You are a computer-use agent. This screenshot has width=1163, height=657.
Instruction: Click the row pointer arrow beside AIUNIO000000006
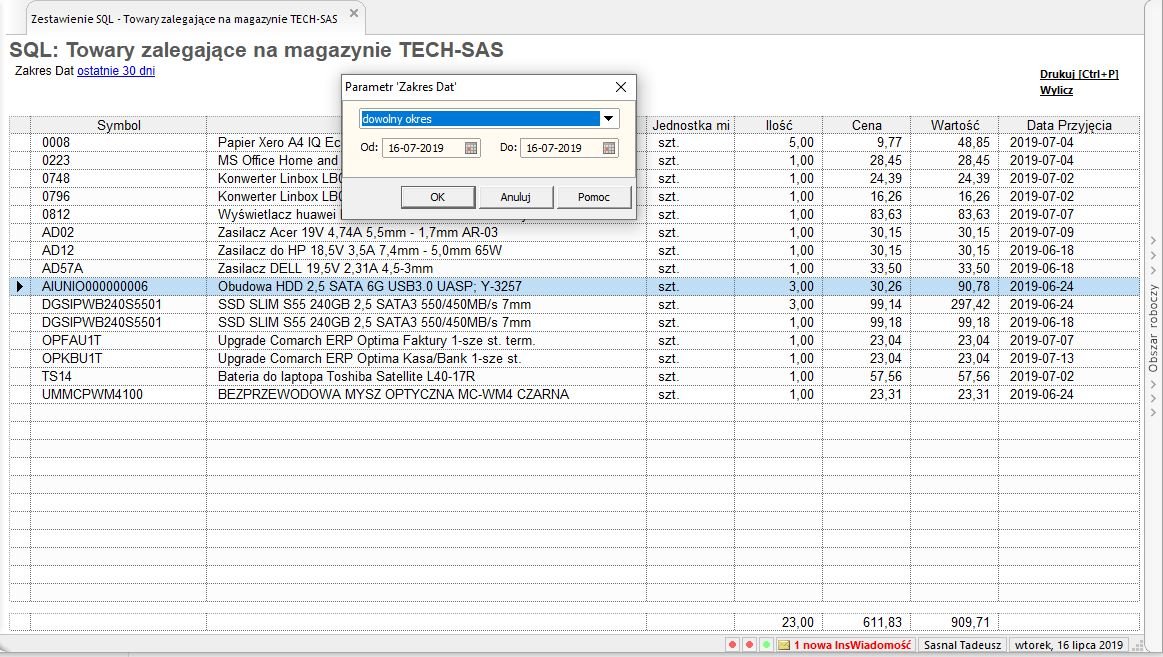(20, 287)
